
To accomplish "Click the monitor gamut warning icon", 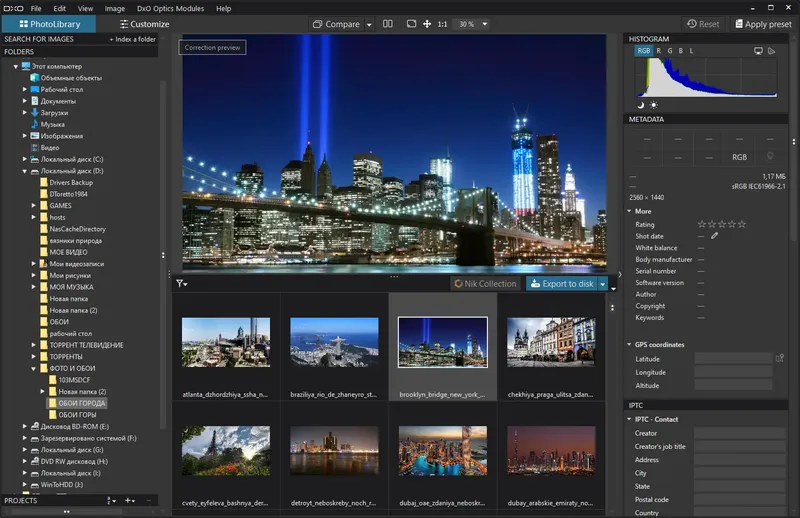I will (x=757, y=49).
